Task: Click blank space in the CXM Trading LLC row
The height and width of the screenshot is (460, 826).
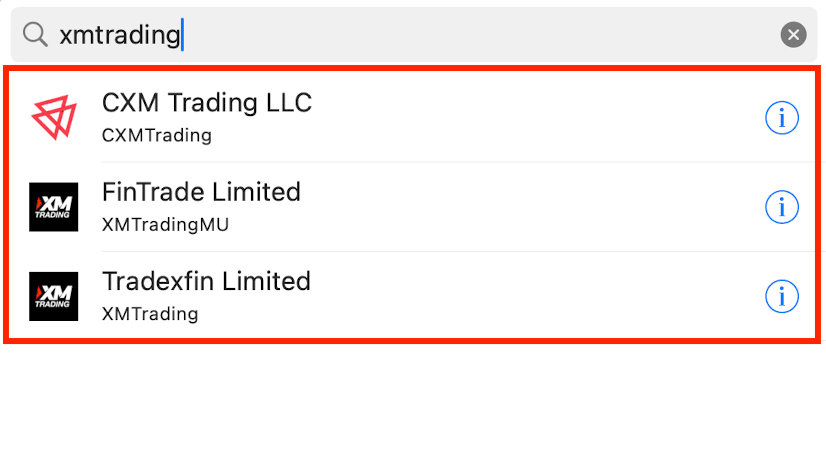Action: coord(527,118)
